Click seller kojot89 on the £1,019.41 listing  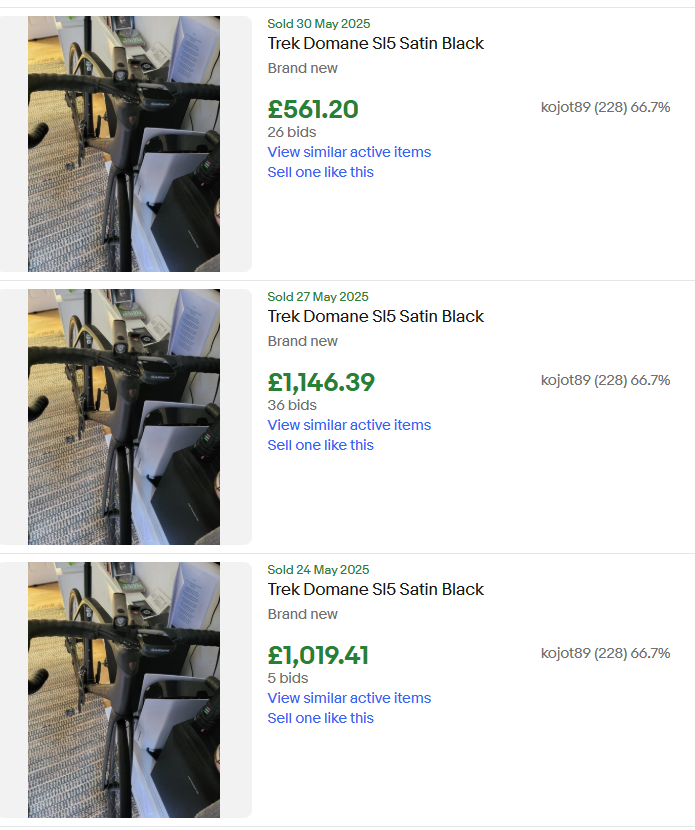click(x=566, y=653)
